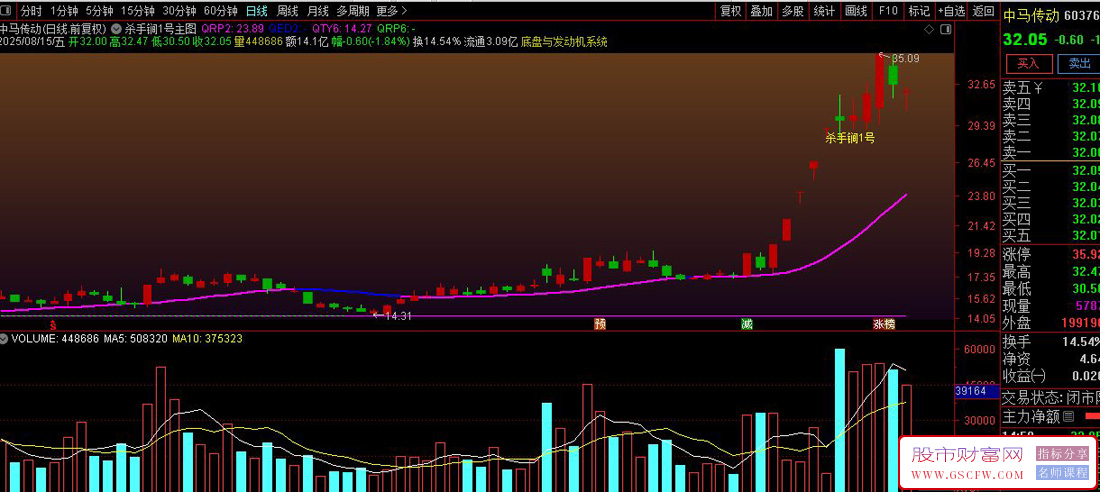Open the 主力净额 list icon

[1068, 417]
